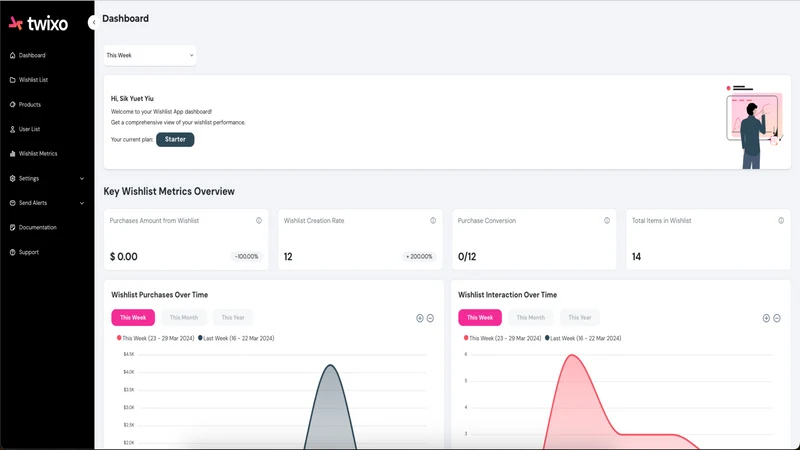Click the Wishlist Metrics chart icon
Screen dimensions: 800x450
(x=12, y=154)
